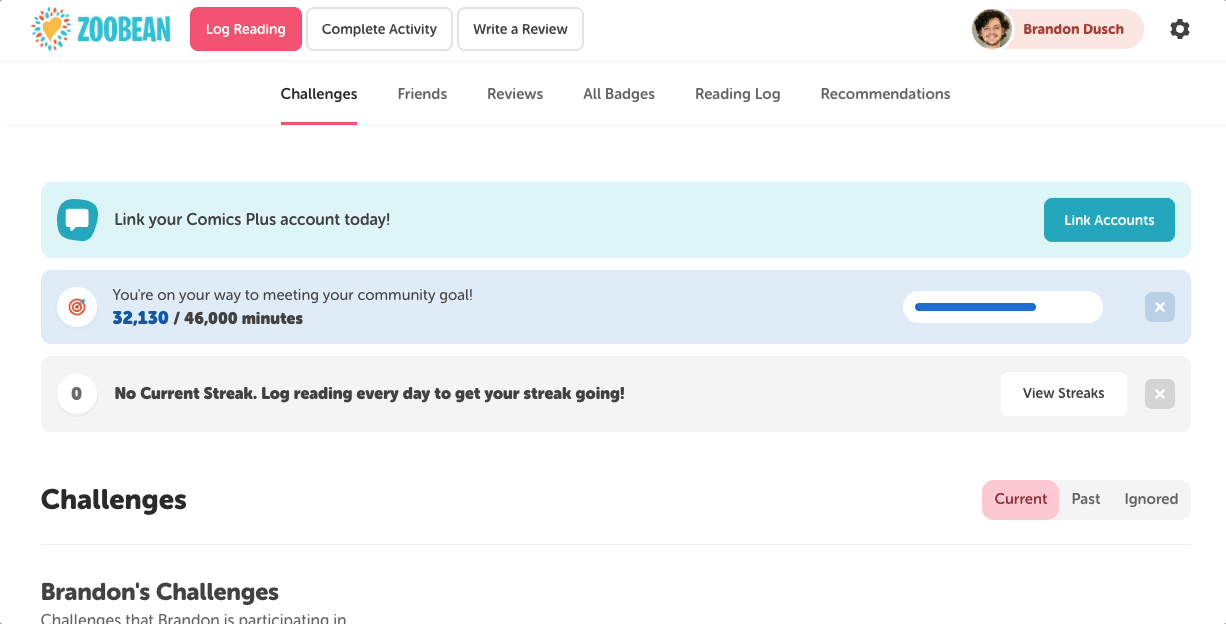Open the Recommendations tab

885,94
